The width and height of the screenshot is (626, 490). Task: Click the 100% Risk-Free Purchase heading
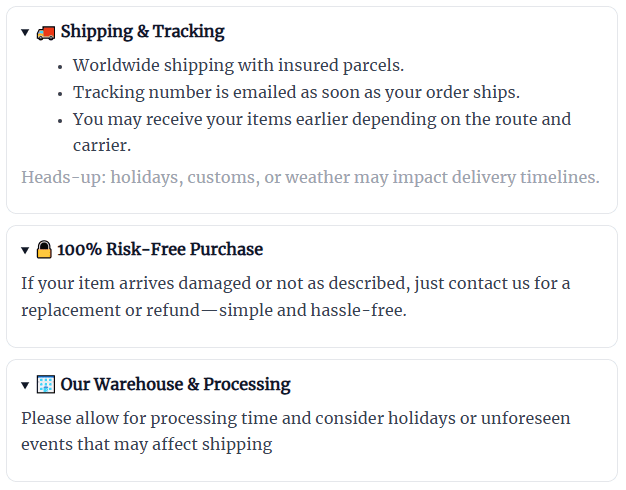coord(160,250)
